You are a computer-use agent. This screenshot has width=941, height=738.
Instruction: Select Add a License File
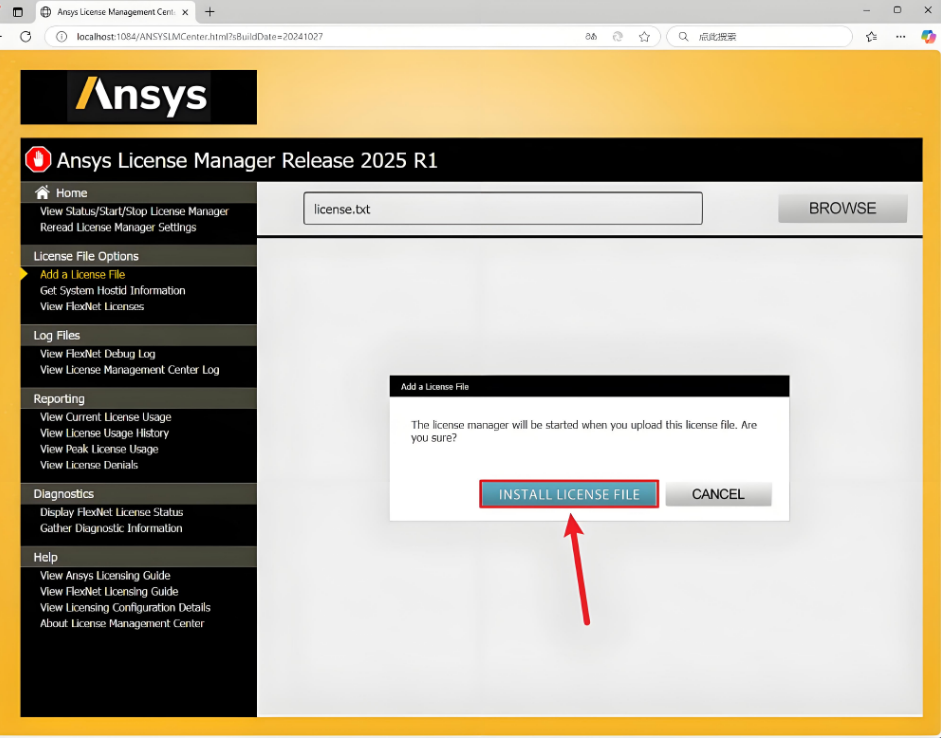tap(83, 275)
